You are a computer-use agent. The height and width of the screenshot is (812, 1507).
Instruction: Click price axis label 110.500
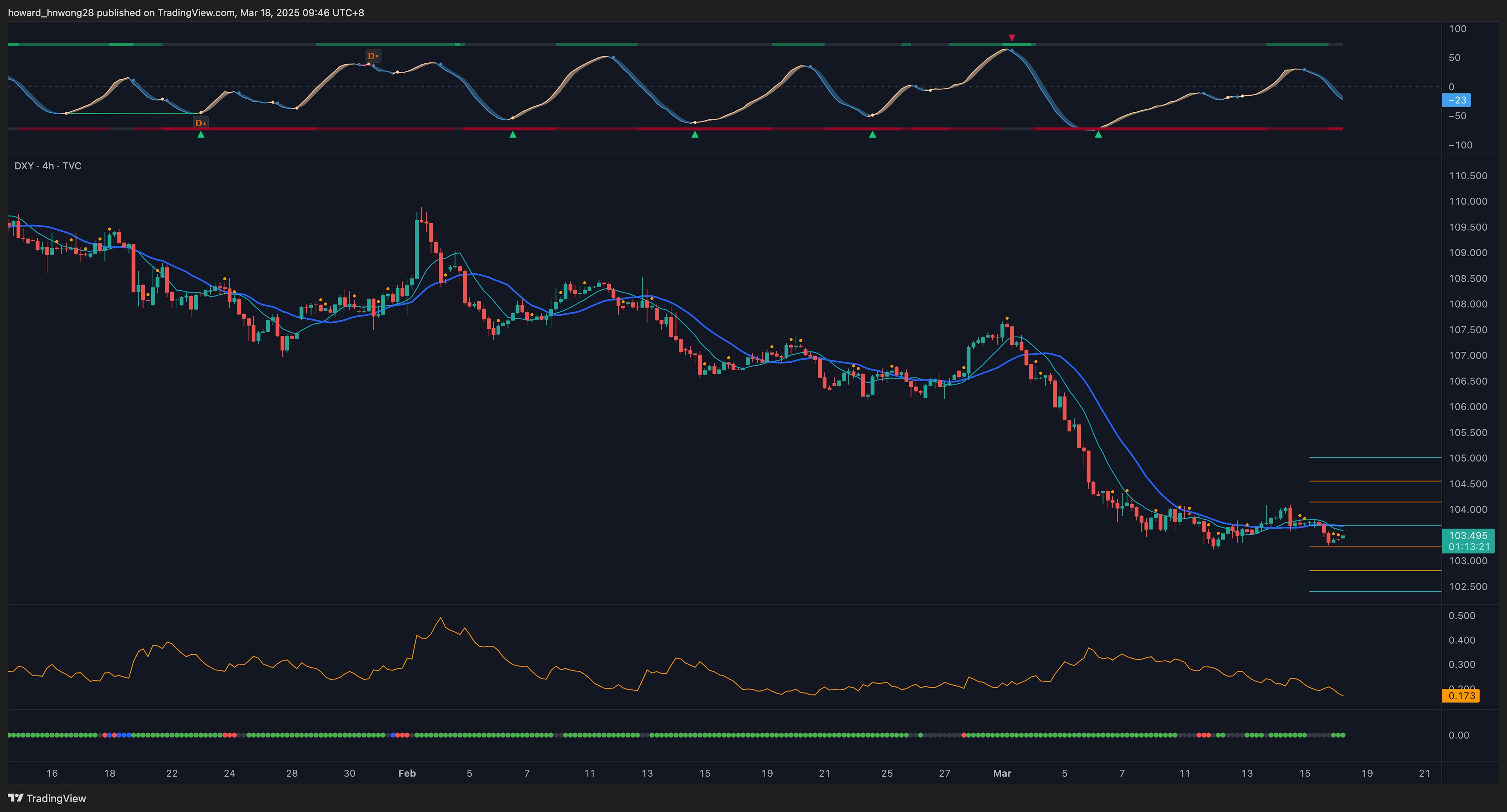(1468, 176)
